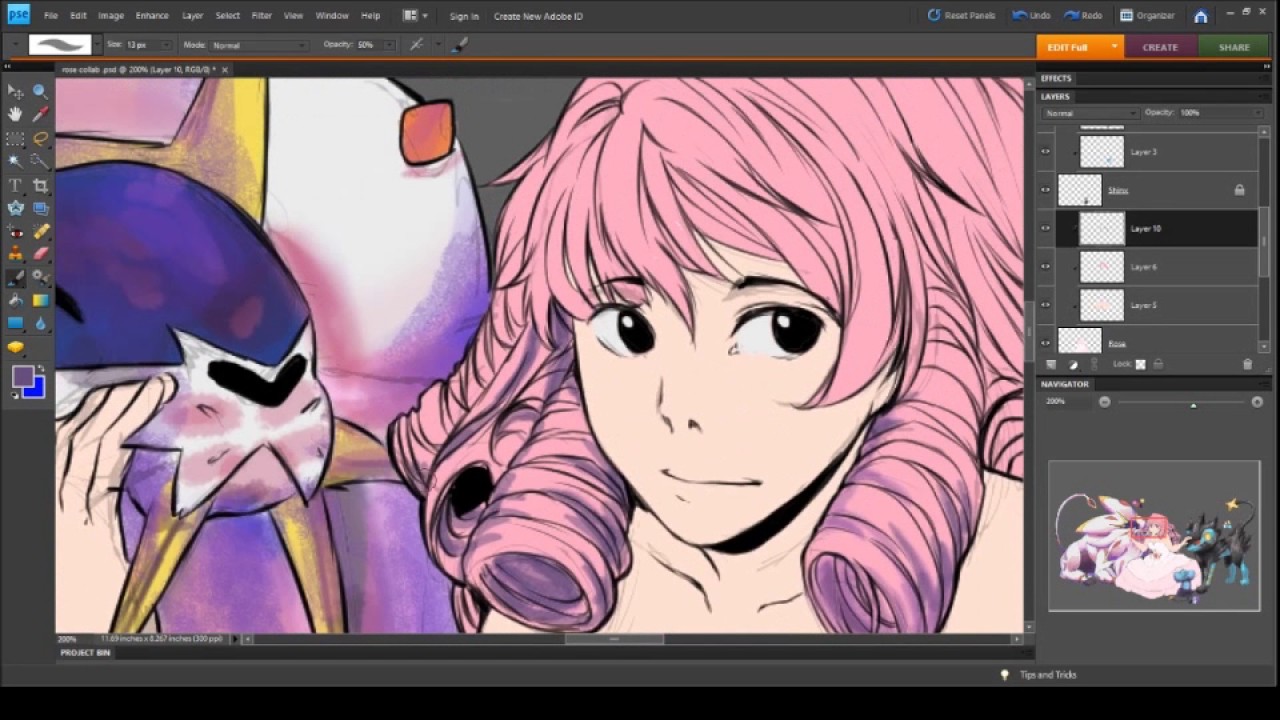Toggle lock all padlock in Layers footer
This screenshot has width=1280, height=720.
(x=1158, y=365)
